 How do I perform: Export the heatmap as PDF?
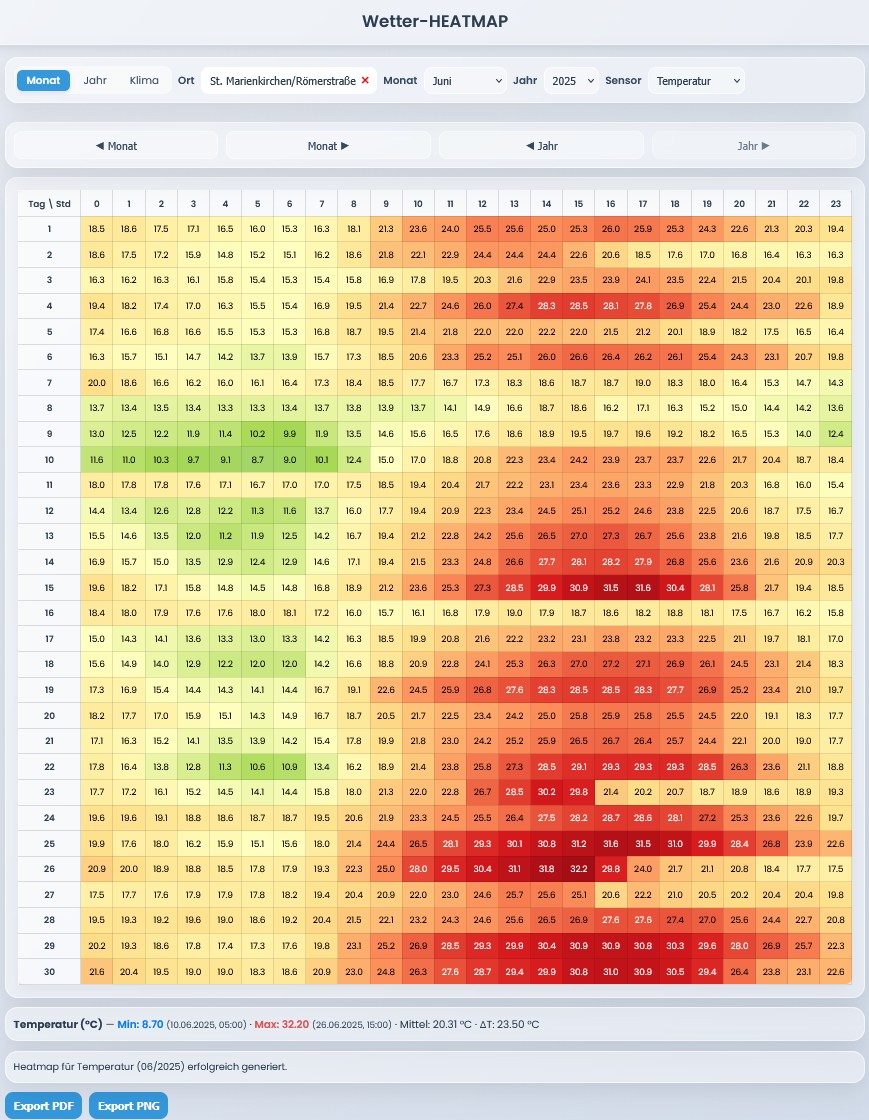[x=43, y=1106]
